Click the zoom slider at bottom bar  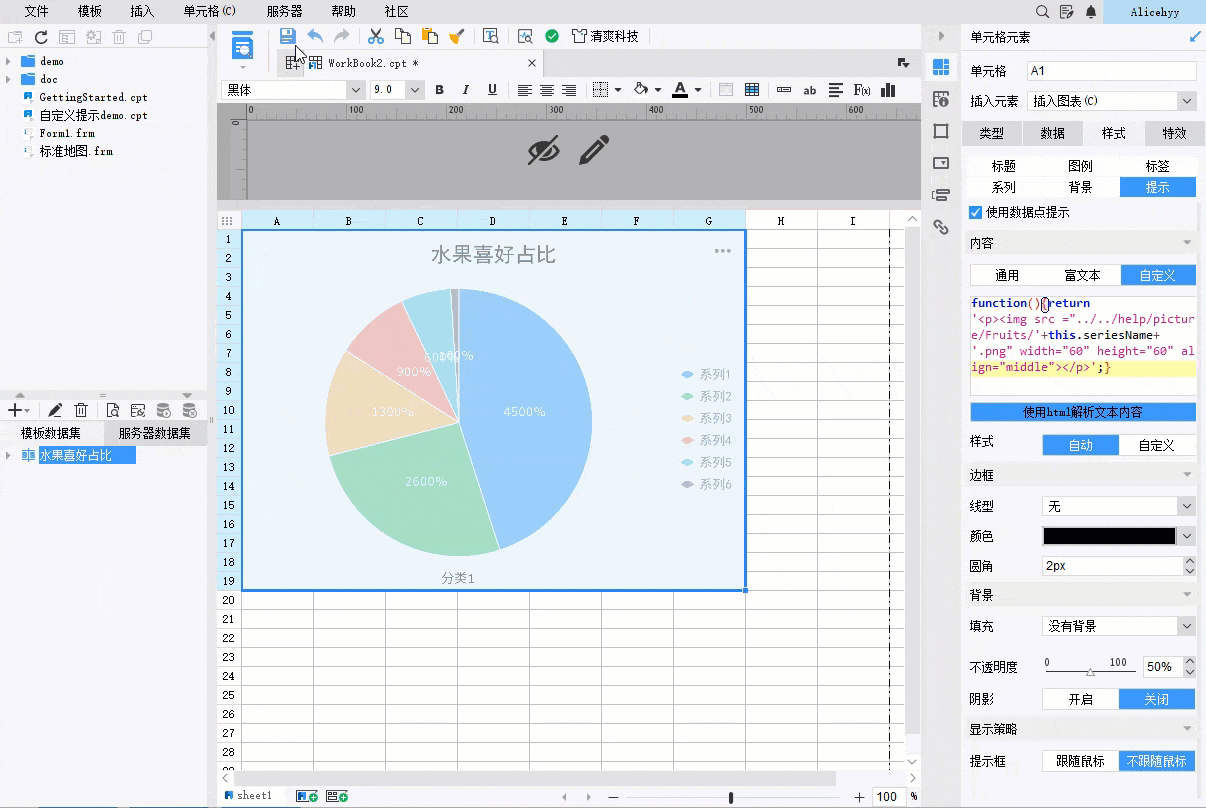click(x=731, y=797)
